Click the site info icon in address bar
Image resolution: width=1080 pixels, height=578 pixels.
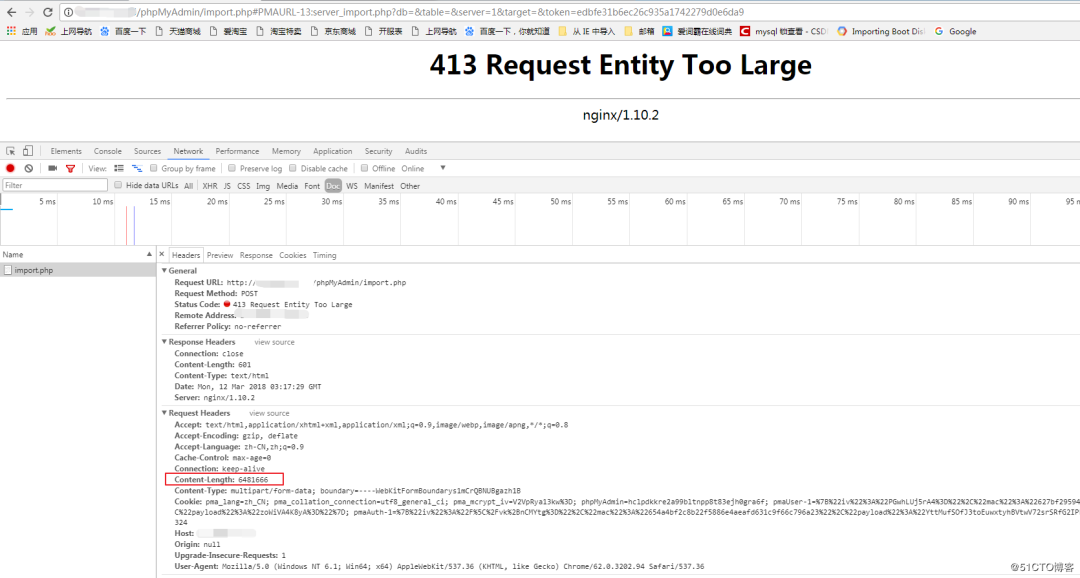(68, 12)
